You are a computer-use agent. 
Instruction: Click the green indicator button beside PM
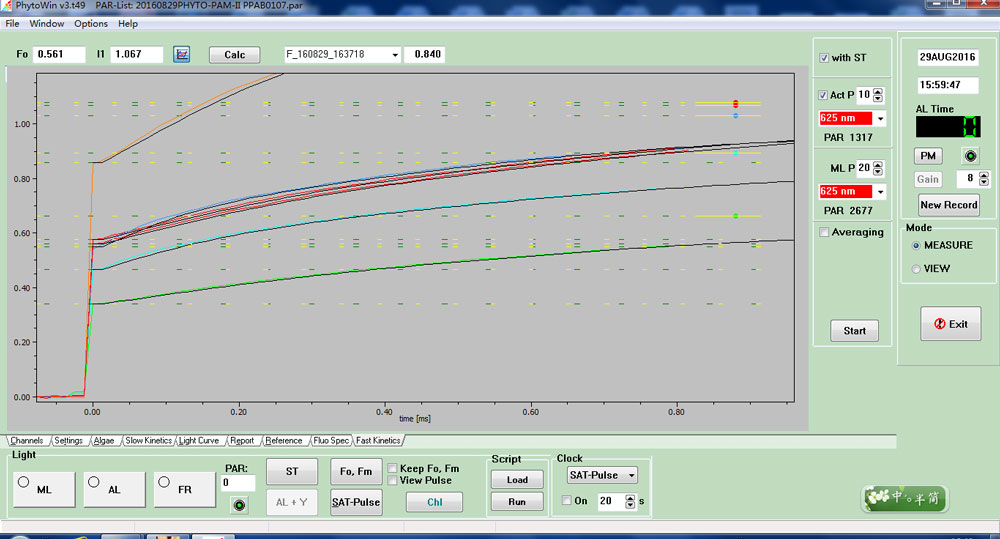[969, 156]
